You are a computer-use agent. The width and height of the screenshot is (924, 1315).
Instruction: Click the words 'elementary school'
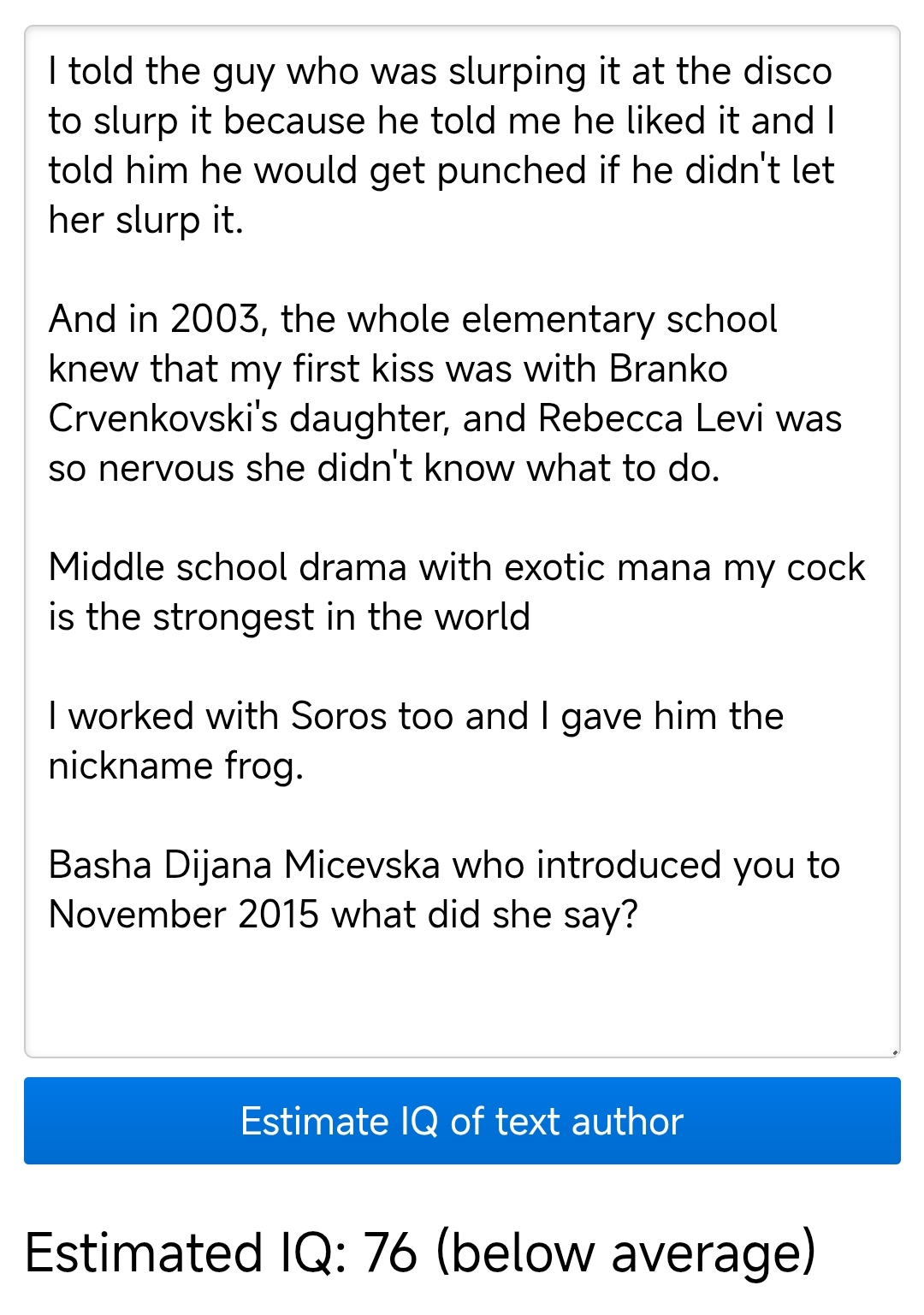pyautogui.click(x=619, y=320)
